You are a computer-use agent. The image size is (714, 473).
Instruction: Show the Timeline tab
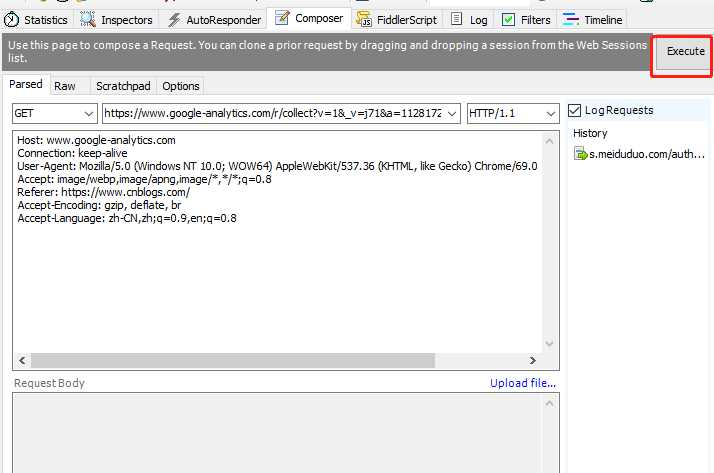coord(592,20)
